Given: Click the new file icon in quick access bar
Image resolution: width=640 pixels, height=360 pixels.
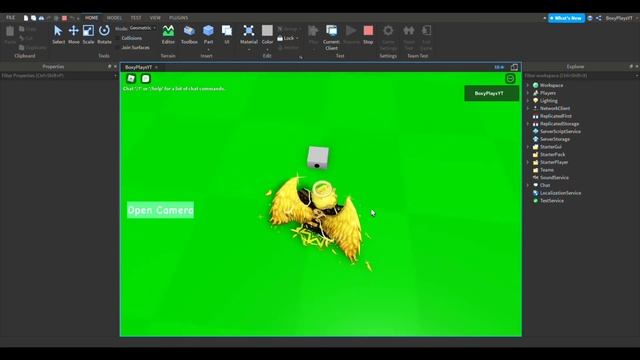Looking at the screenshot, I should (26, 18).
